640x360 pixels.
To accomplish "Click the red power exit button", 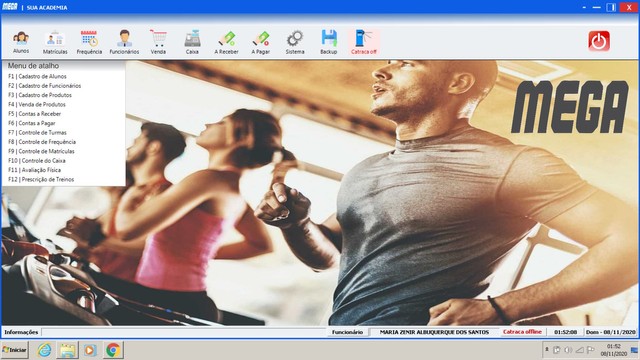I will pyautogui.click(x=599, y=41).
